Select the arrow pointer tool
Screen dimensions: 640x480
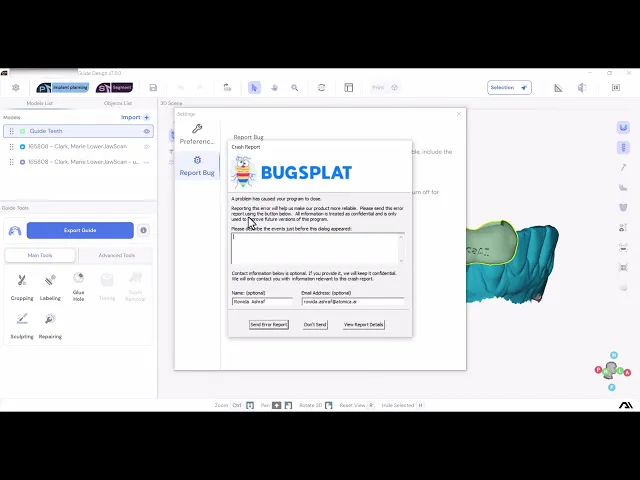click(x=254, y=88)
